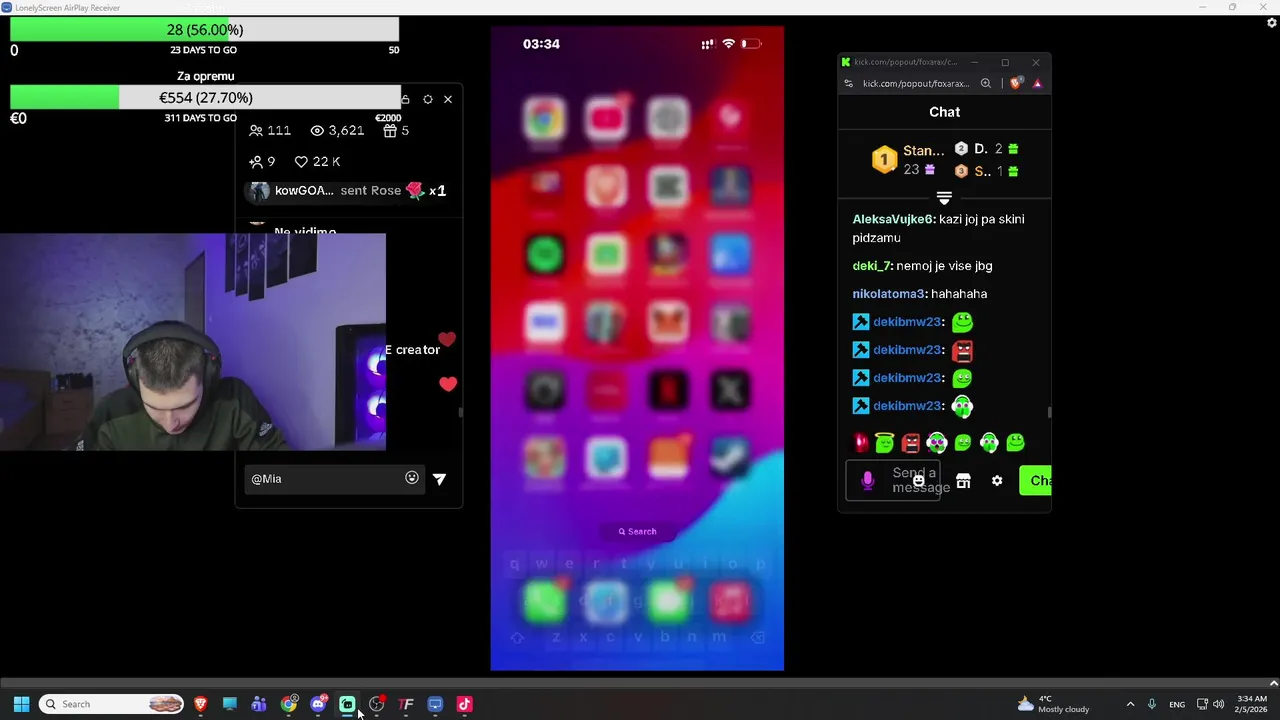Viewport: 1280px width, 720px height.
Task: Show hidden system tray icons
Action: 1130,704
